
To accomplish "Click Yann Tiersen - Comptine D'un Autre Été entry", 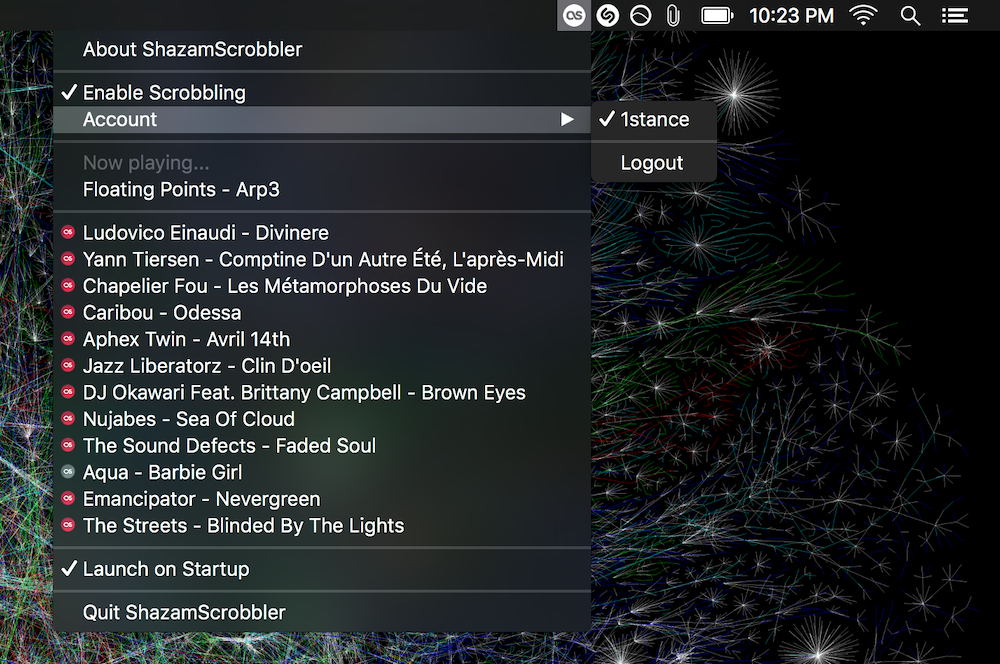I will click(322, 259).
